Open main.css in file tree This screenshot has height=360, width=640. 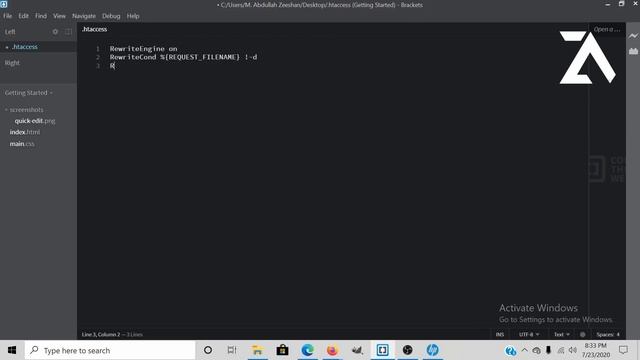tap(22, 144)
